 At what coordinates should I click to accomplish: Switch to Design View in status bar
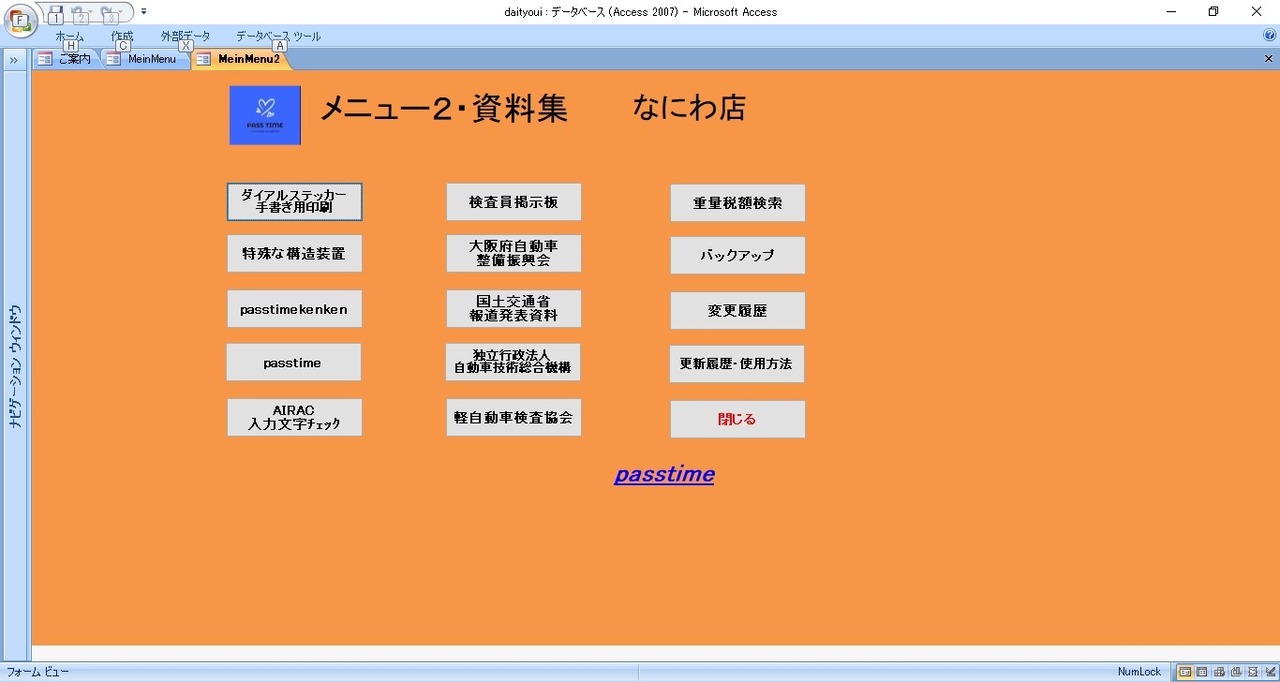[x=1269, y=672]
